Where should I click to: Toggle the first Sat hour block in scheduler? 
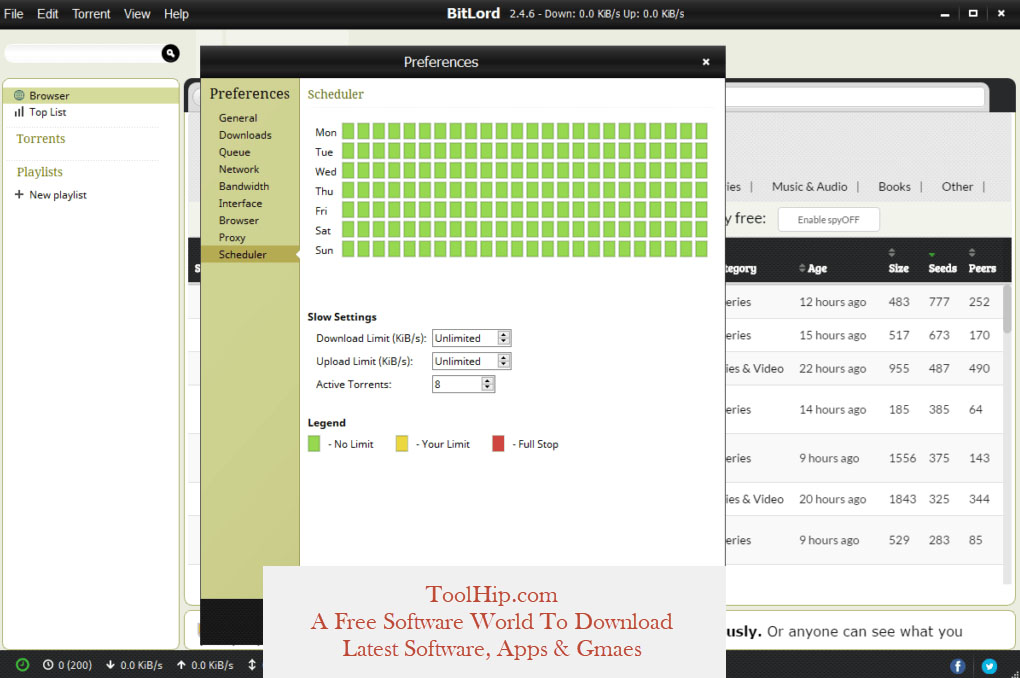pos(348,229)
